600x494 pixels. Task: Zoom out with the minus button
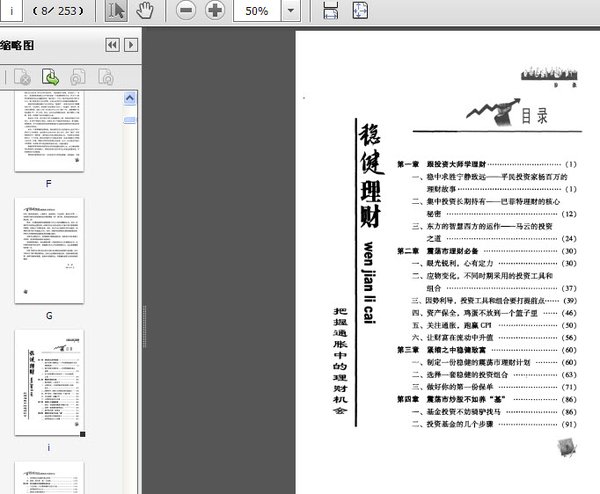(186, 10)
